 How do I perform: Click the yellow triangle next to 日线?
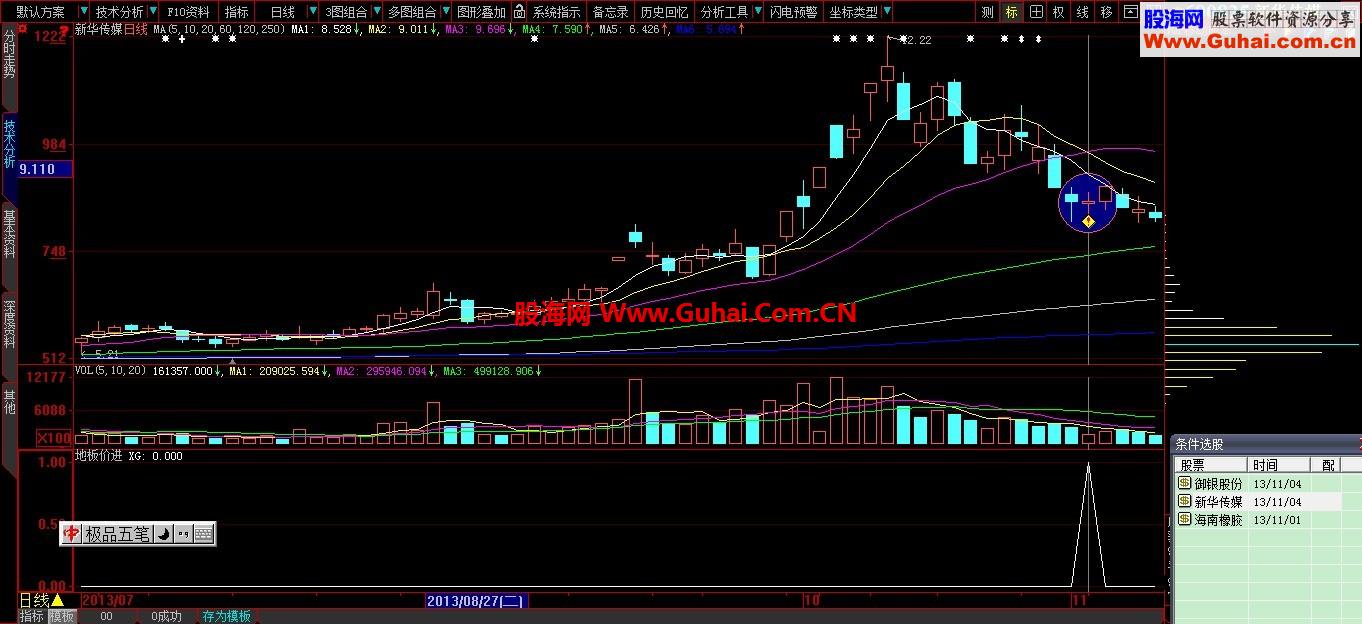pos(57,600)
